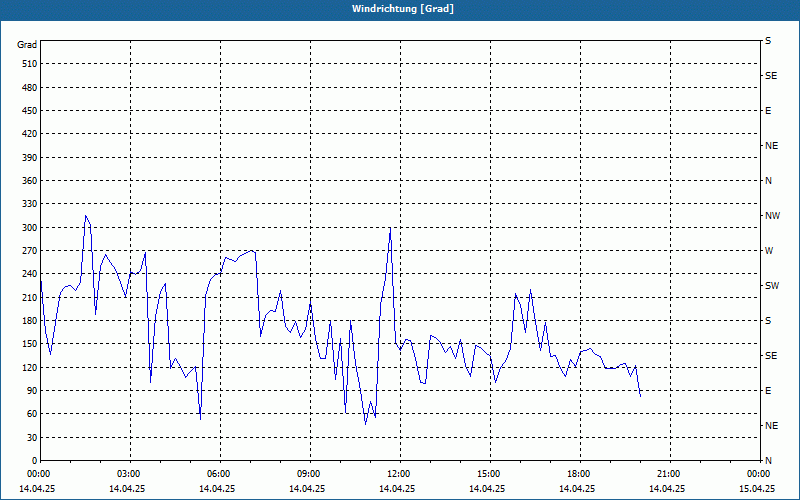Click the 00:00 label above 15.04.25
800x500 pixels.
[759, 473]
